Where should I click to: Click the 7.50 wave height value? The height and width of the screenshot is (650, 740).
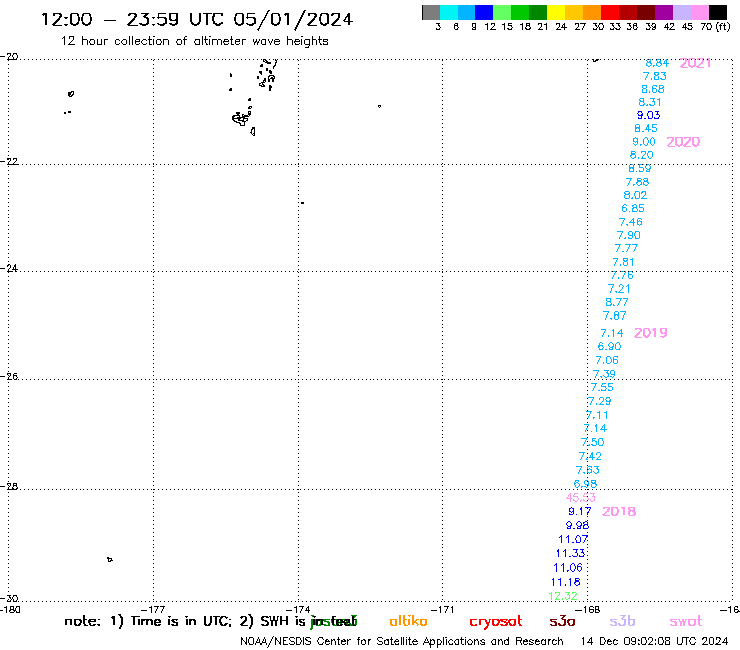592,443
